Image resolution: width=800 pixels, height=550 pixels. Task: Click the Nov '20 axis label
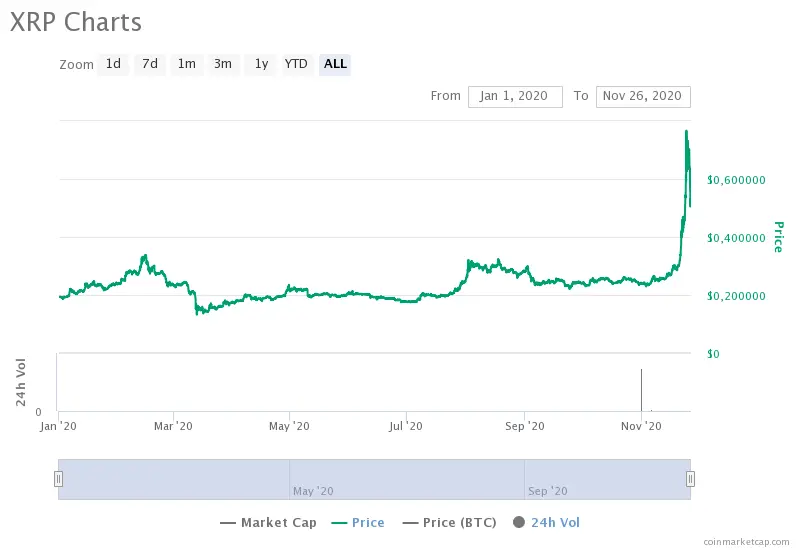point(641,426)
